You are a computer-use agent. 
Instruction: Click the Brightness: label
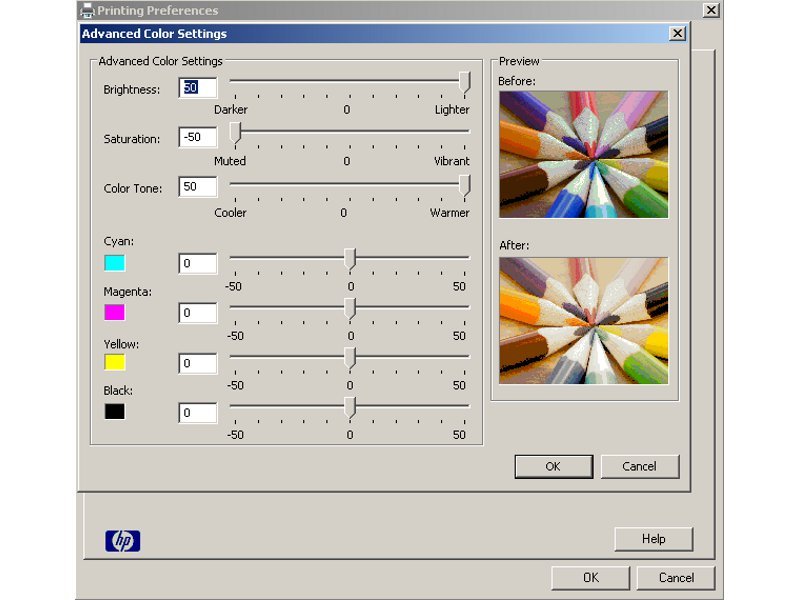132,90
